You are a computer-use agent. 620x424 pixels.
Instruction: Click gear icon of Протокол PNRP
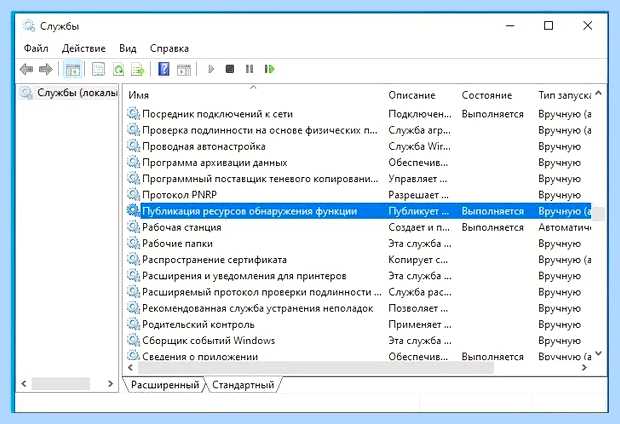(x=134, y=195)
